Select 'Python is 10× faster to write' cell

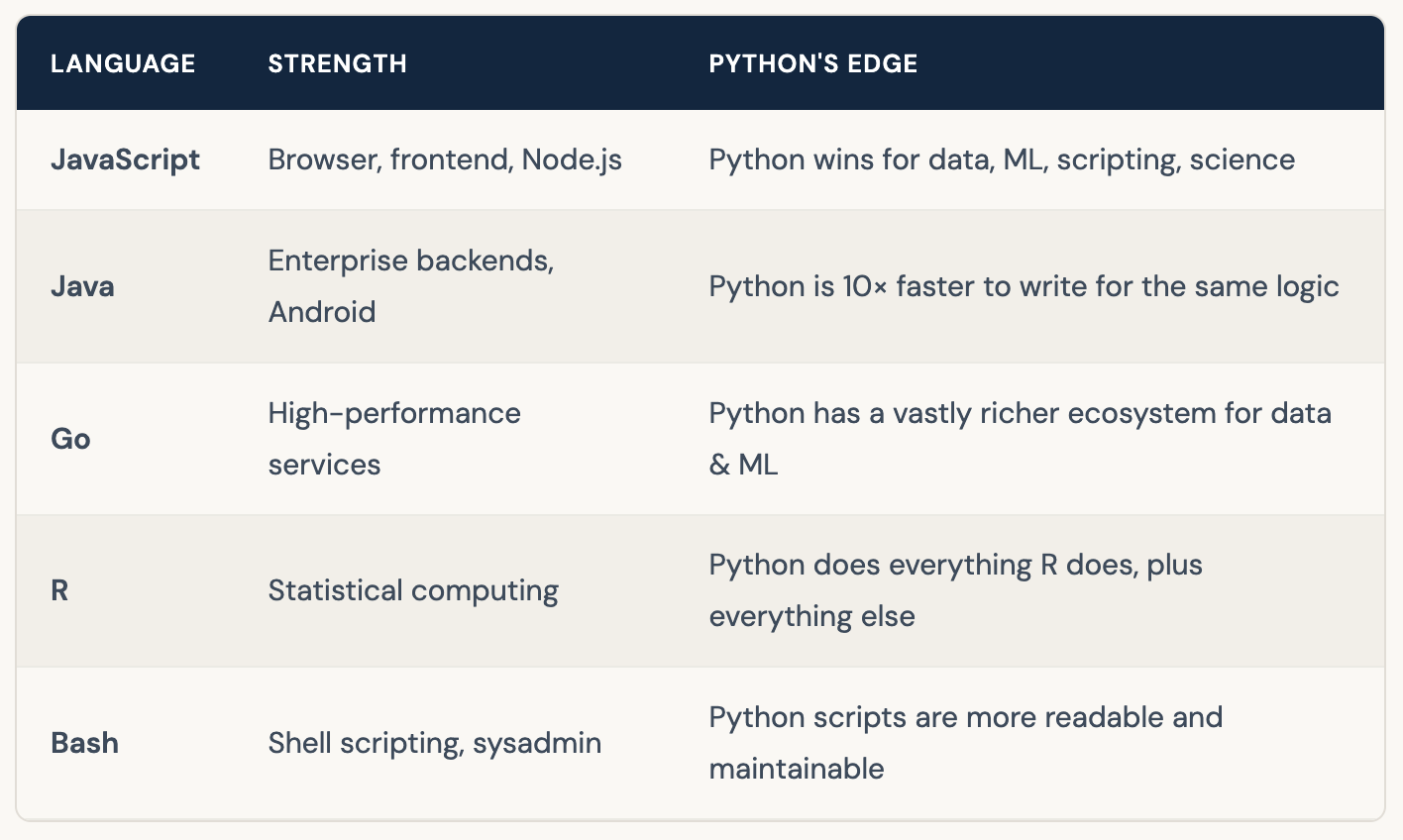[x=1023, y=286]
